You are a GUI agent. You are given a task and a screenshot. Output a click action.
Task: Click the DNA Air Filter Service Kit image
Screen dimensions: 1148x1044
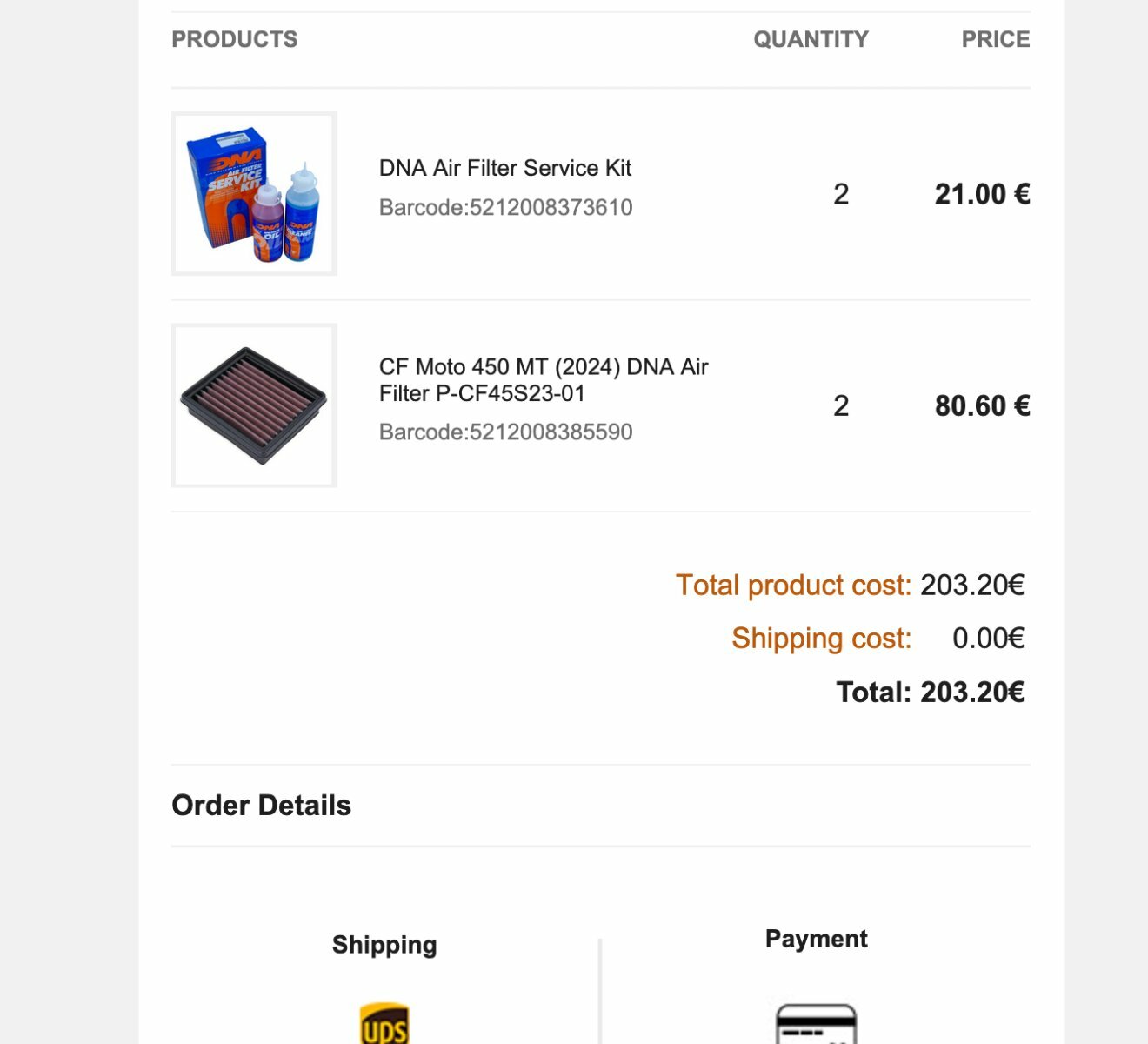coord(254,193)
